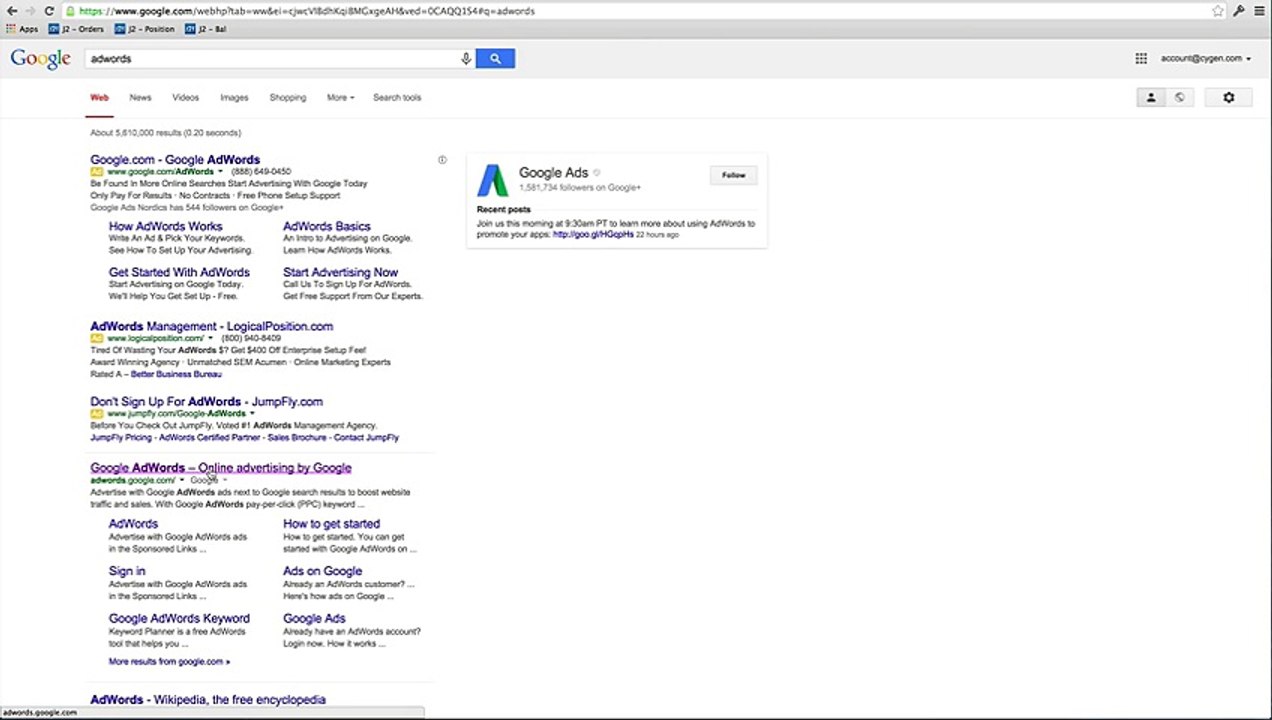Open Google Ads sitelink under organic result
1272x720 pixels.
coord(314,619)
